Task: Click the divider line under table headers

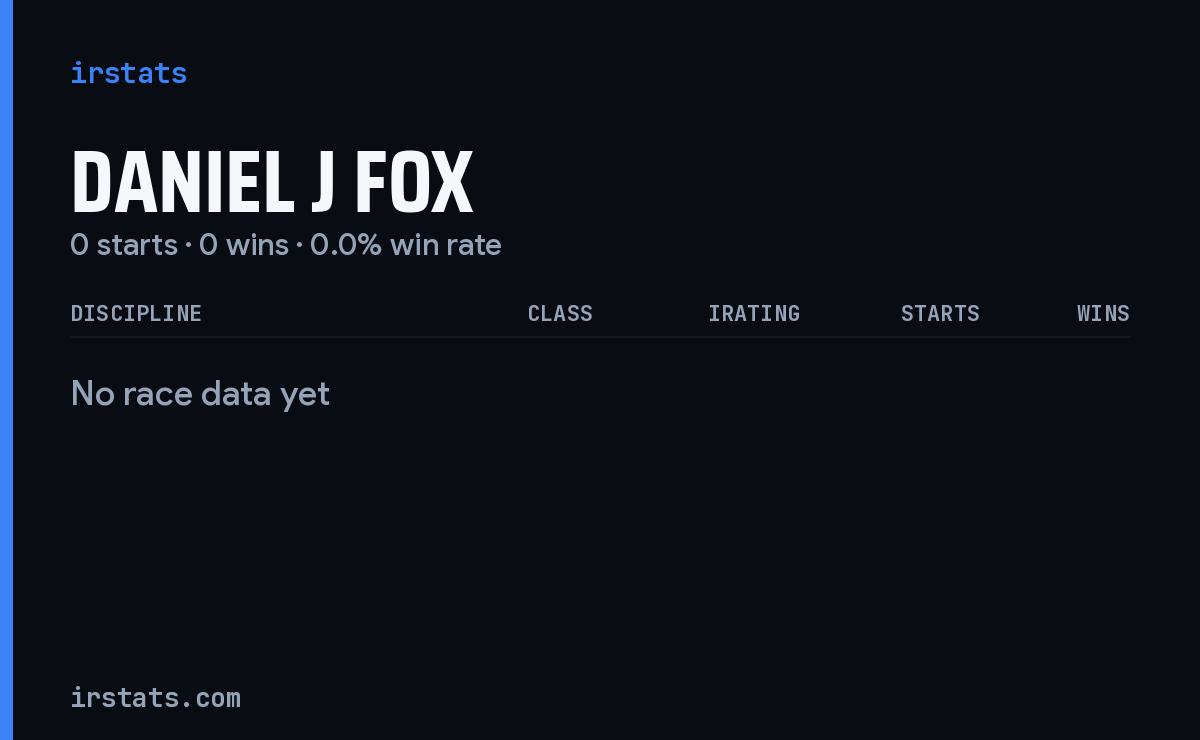Action: [x=600, y=337]
